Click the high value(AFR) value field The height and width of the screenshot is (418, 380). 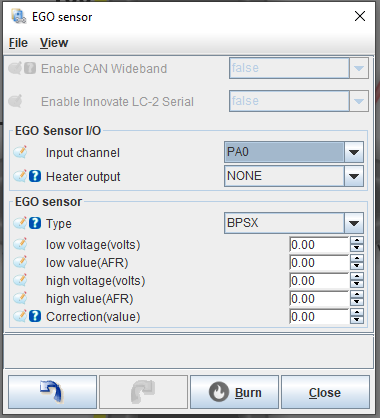coord(319,299)
